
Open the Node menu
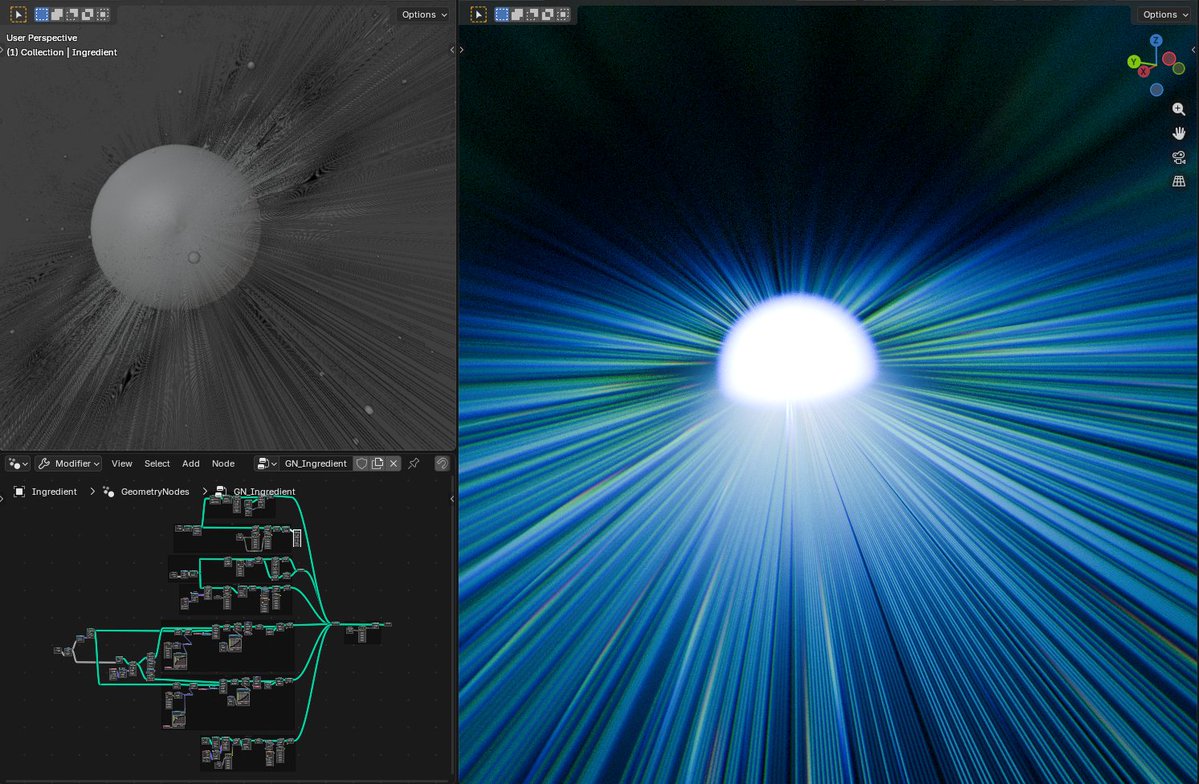point(223,463)
